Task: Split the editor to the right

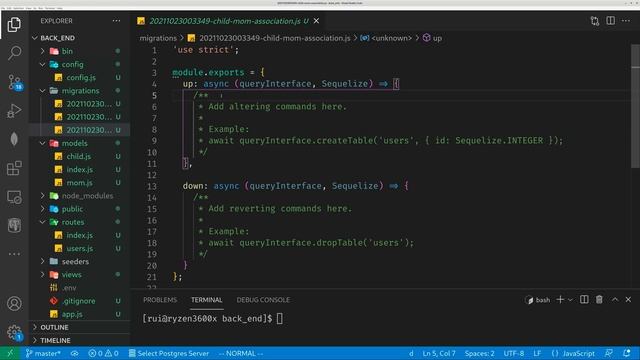Action: (x=610, y=20)
